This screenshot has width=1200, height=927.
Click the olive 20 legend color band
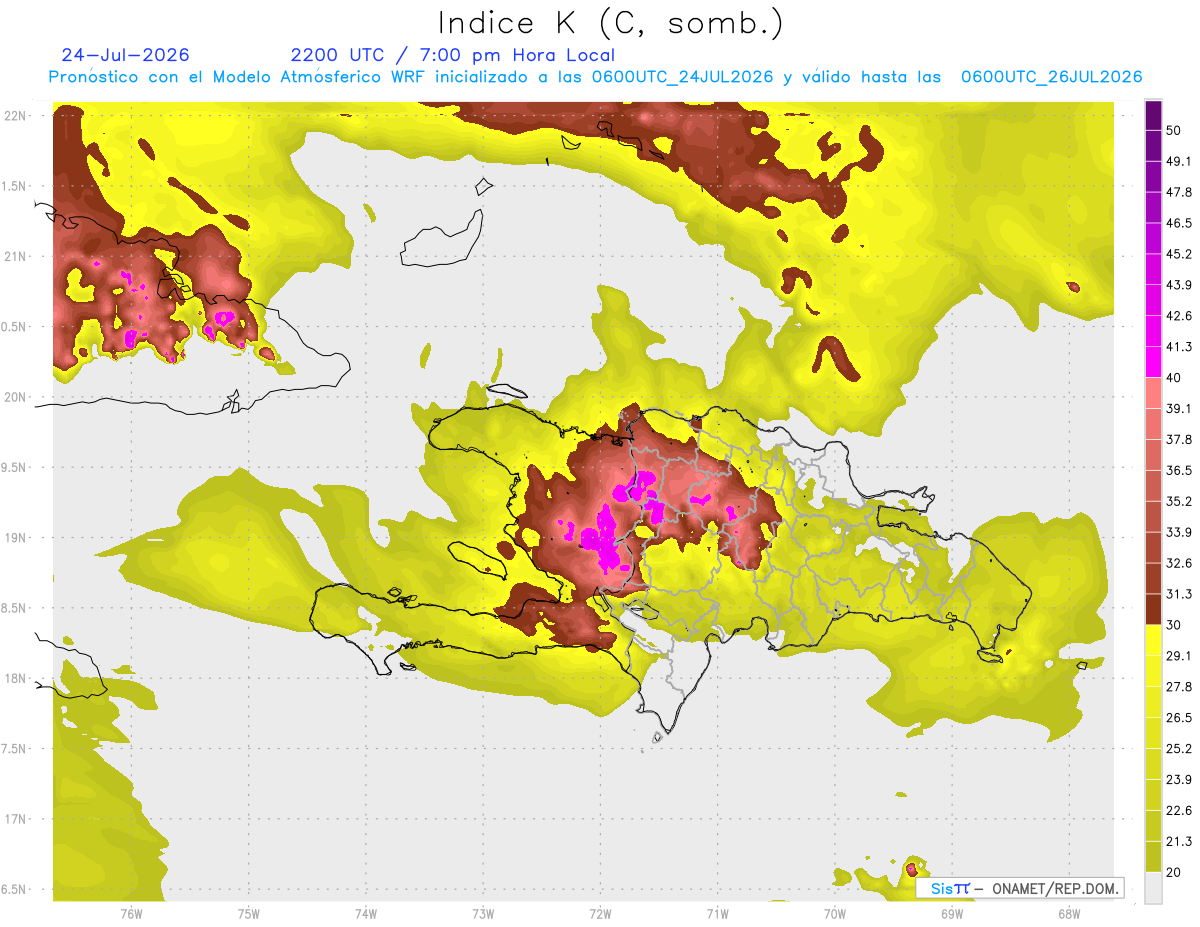coord(1153,856)
